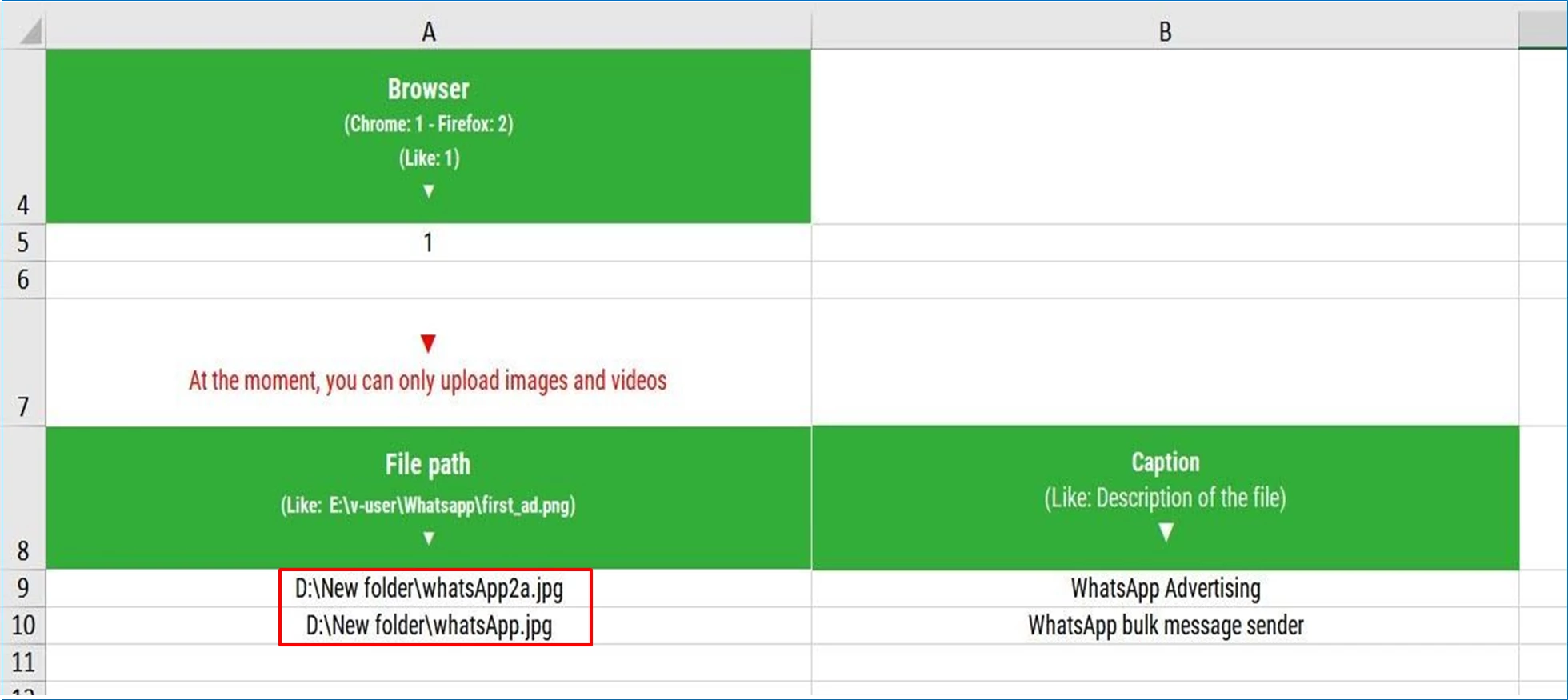Select the green Caption header cell
The width and height of the screenshot is (1568, 700).
click(x=1165, y=498)
